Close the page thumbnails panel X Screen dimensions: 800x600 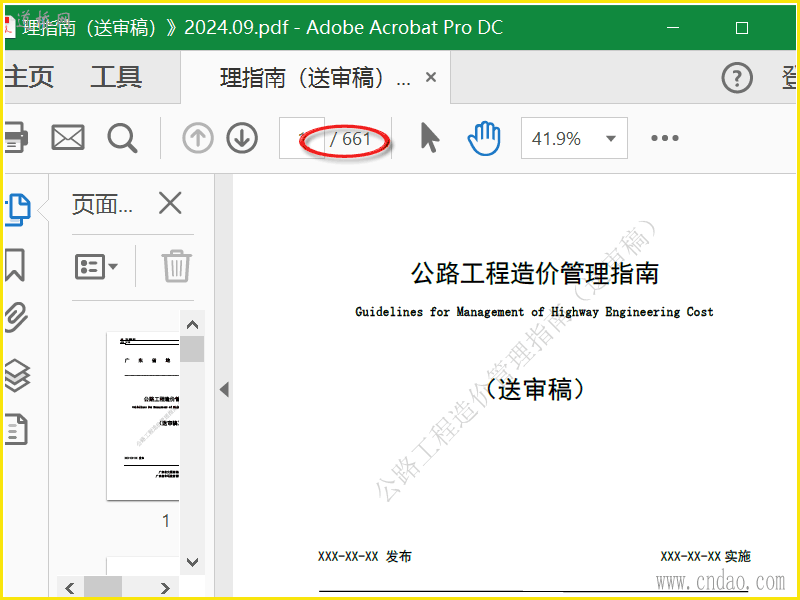point(170,204)
